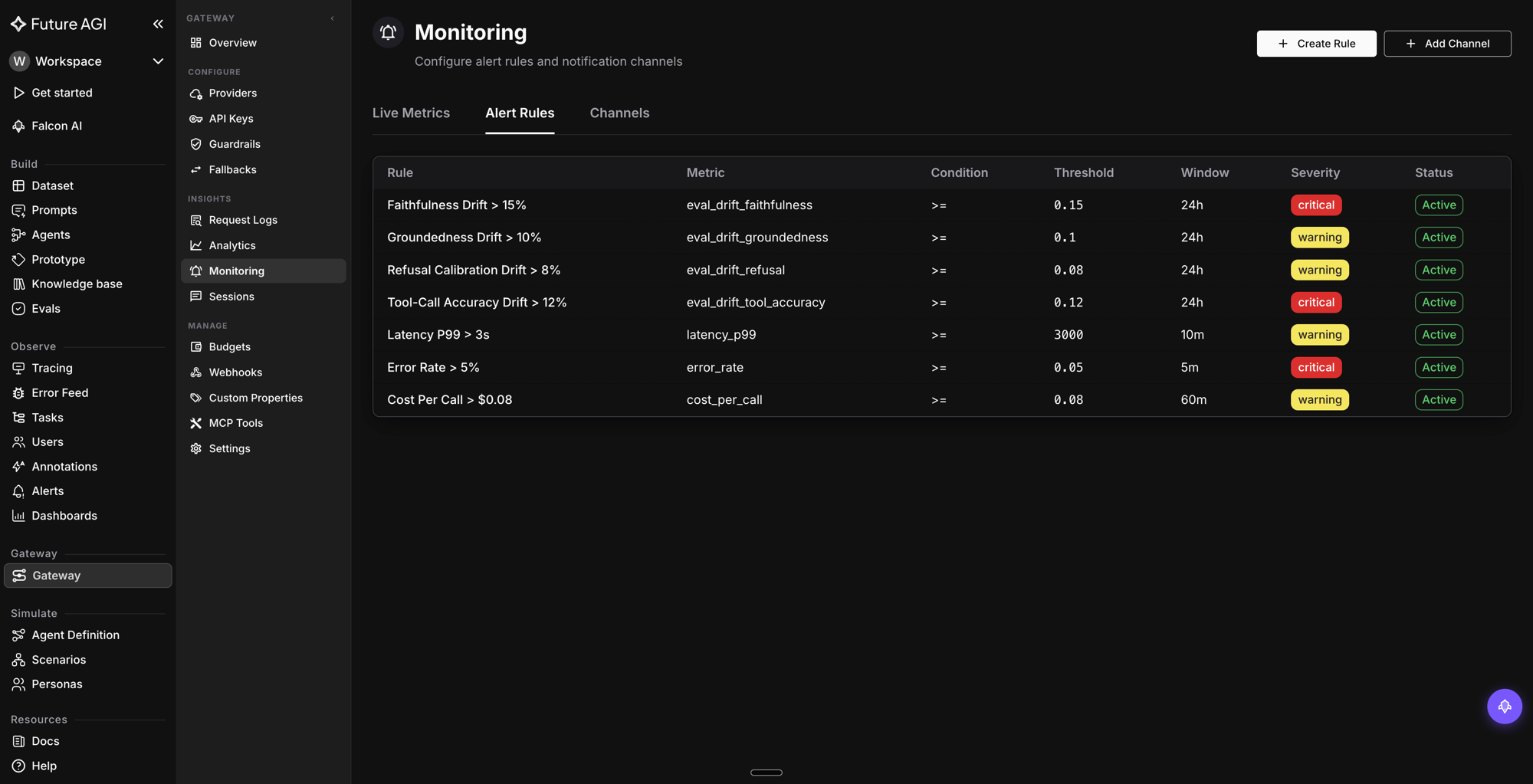Click the Create Rule button

click(x=1316, y=44)
